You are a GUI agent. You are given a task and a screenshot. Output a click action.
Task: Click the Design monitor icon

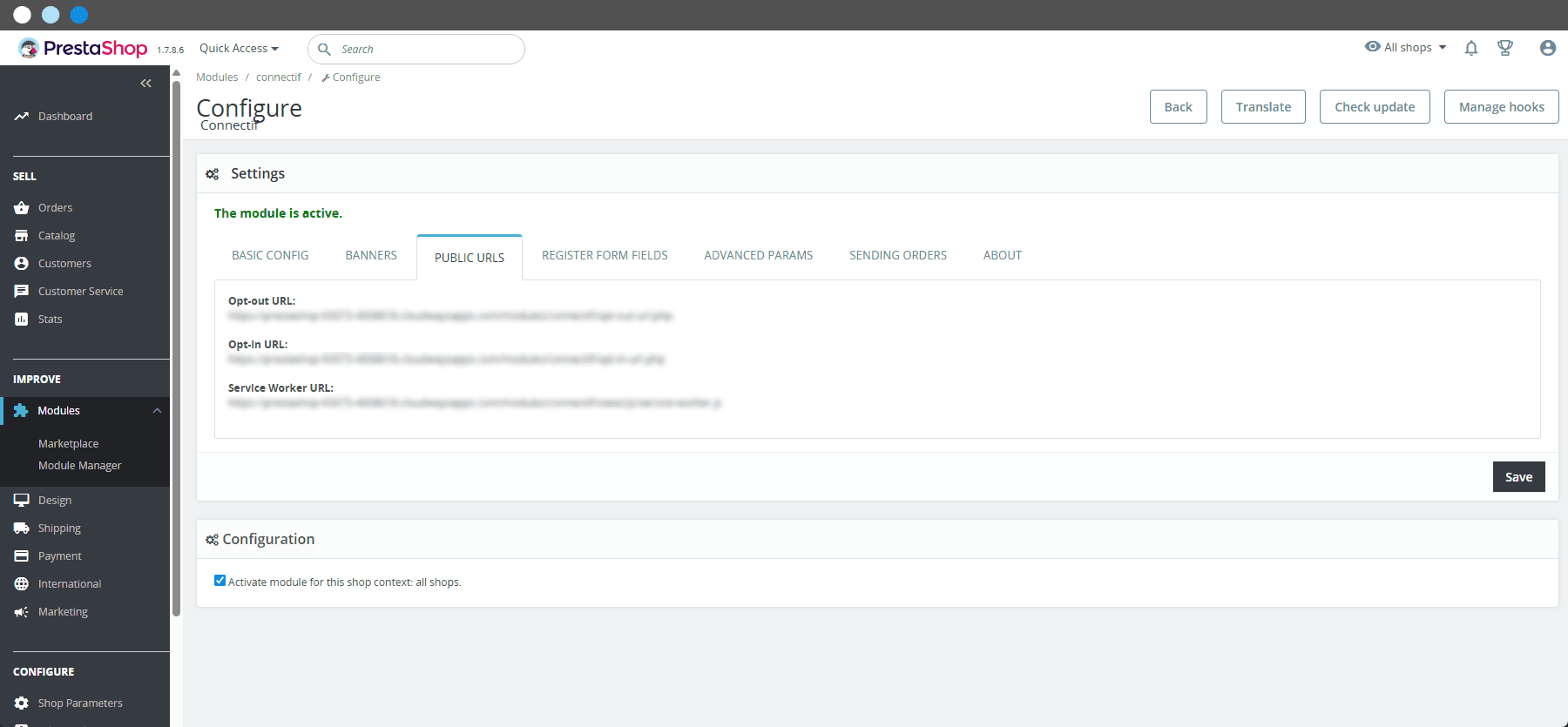pyautogui.click(x=22, y=500)
